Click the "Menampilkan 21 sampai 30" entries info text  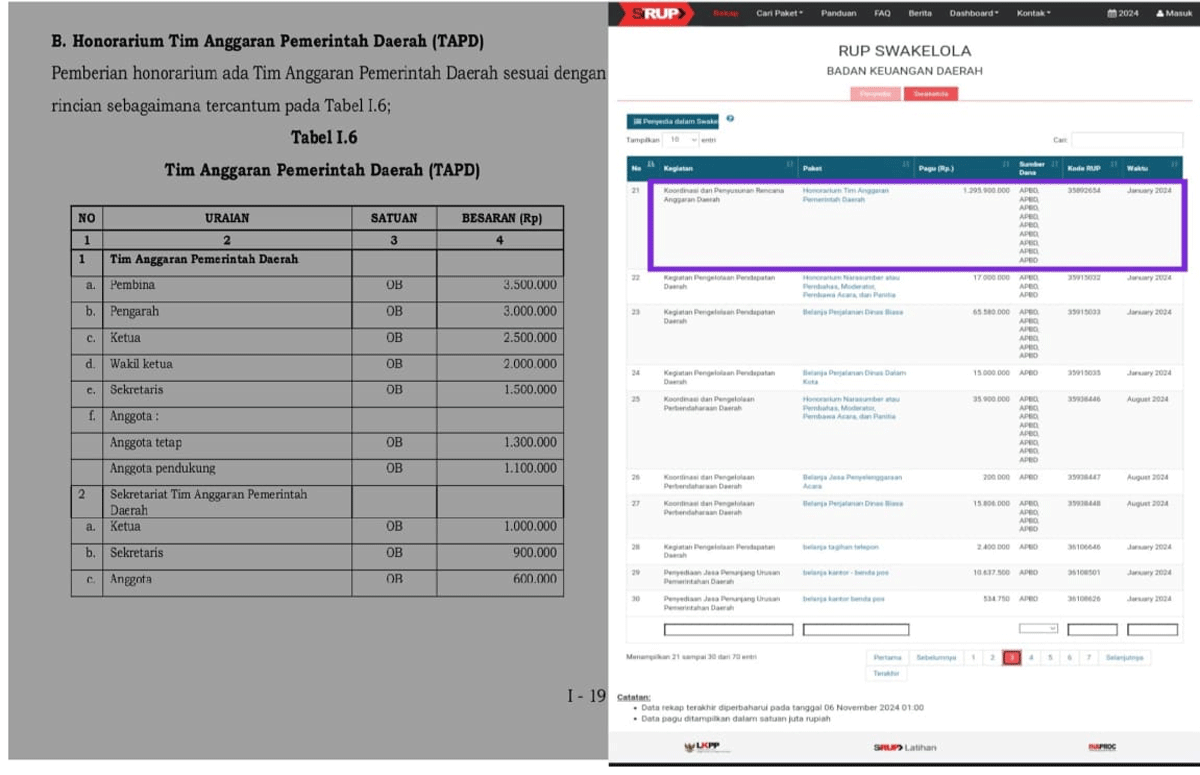pos(691,656)
